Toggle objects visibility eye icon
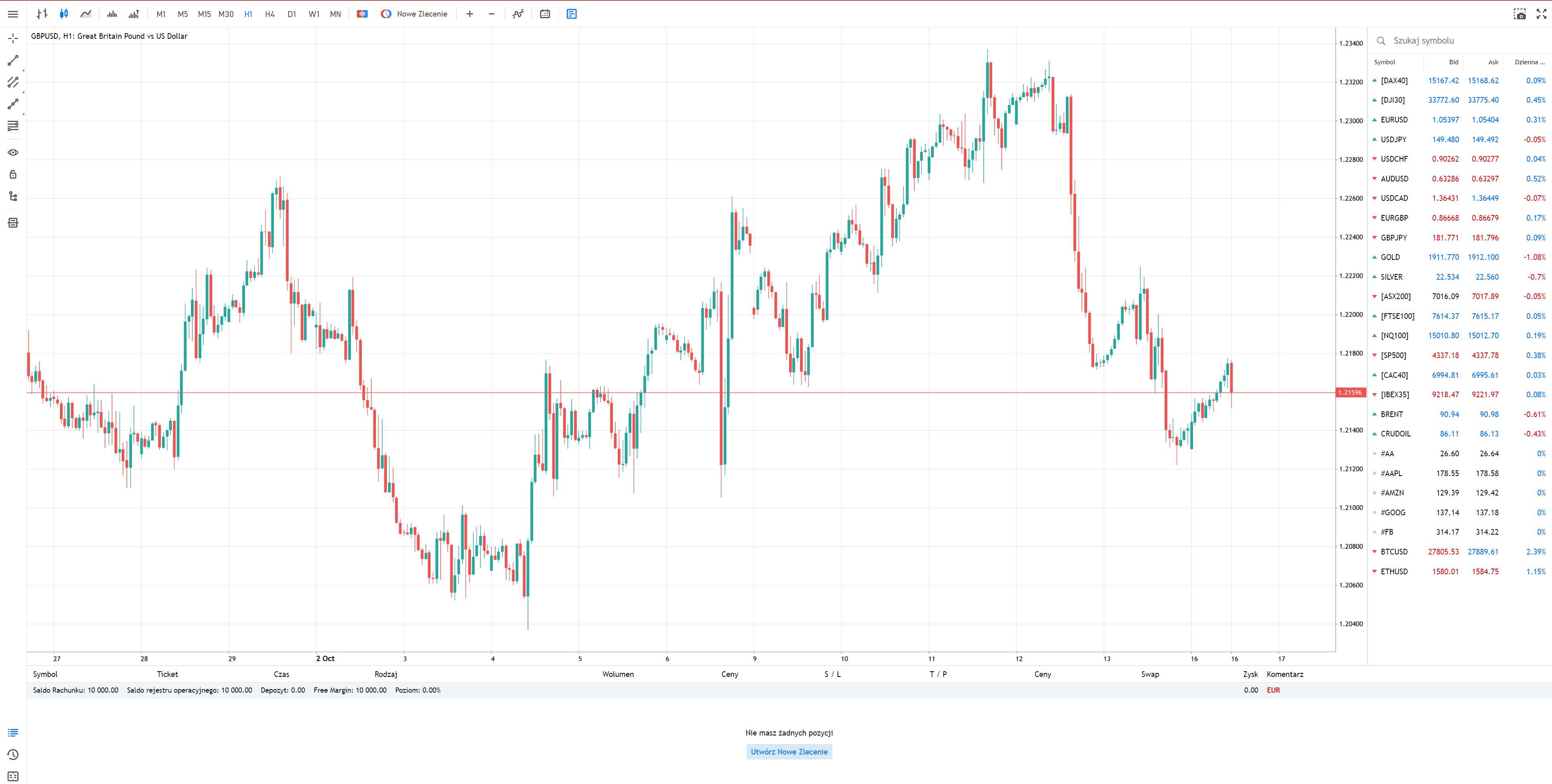1552x784 pixels. pyautogui.click(x=13, y=152)
